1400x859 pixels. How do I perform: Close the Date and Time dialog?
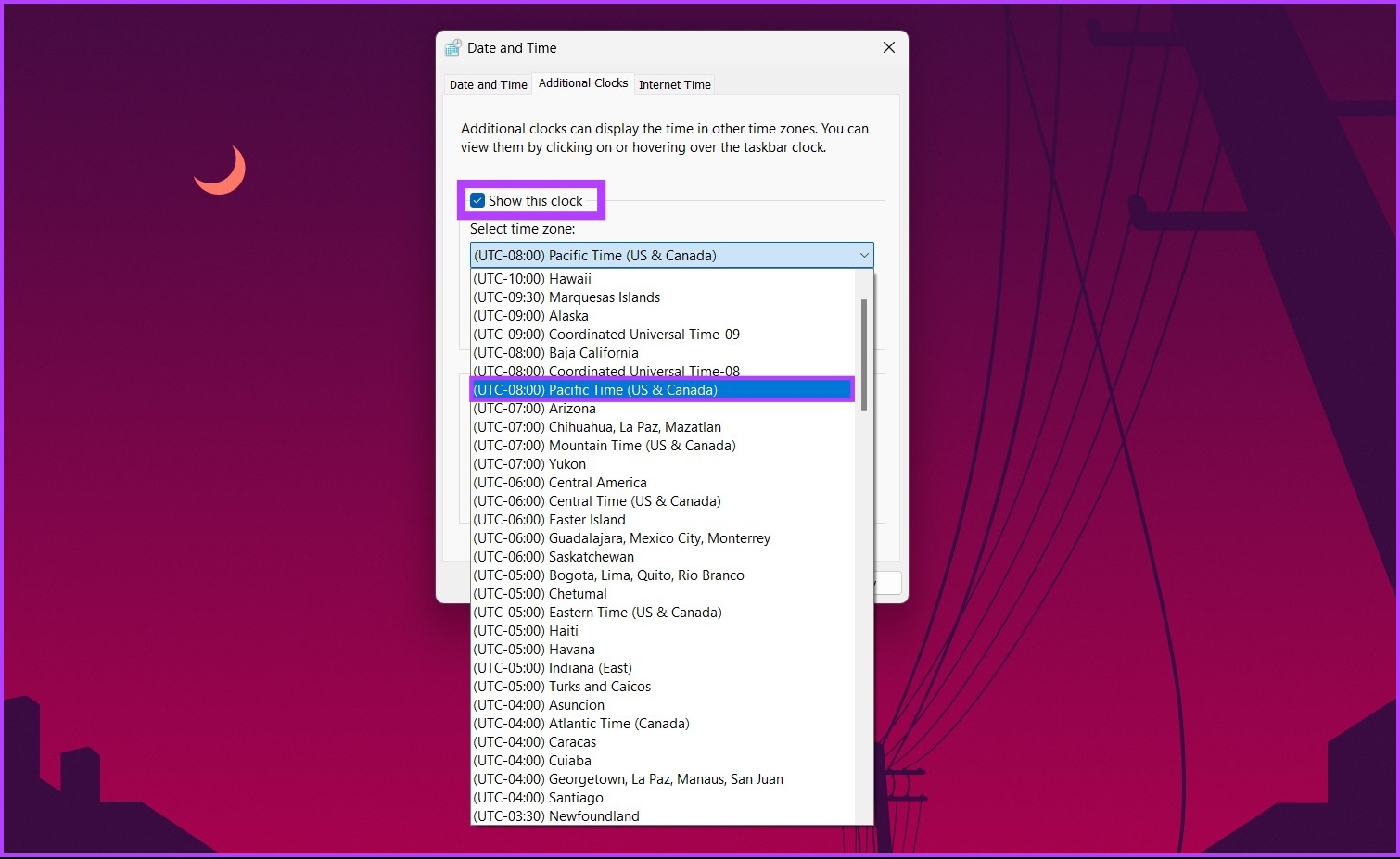click(888, 47)
